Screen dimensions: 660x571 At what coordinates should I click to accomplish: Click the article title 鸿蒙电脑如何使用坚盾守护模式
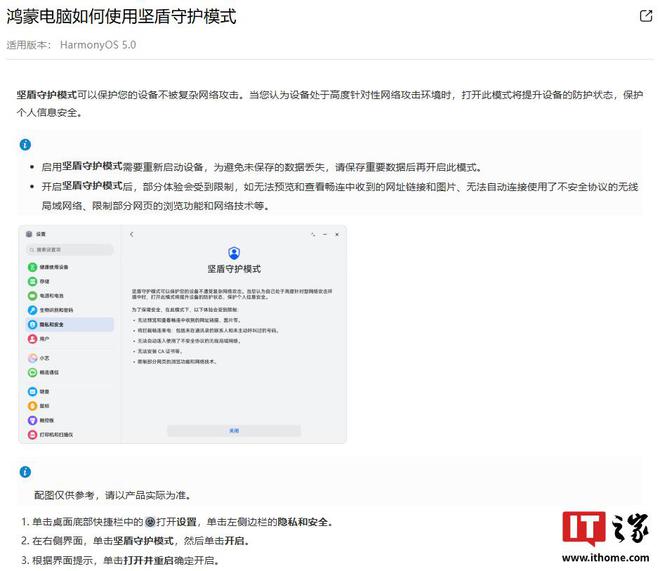pos(121,16)
